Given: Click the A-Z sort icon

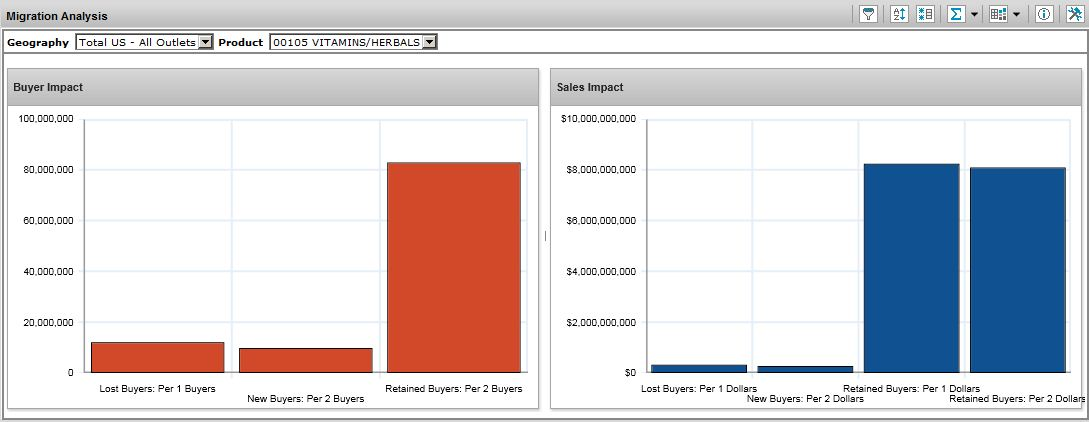Looking at the screenshot, I should (x=899, y=15).
